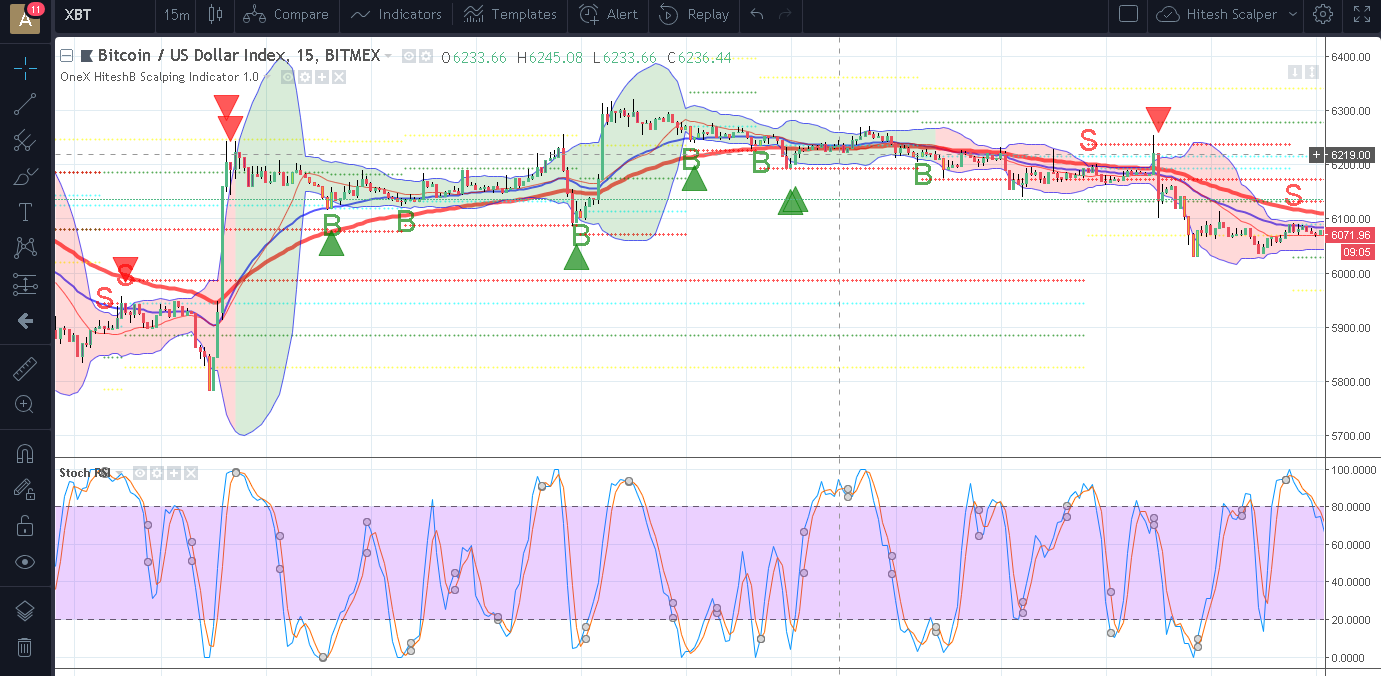Collapse the chart legend with the minus control

pos(66,55)
